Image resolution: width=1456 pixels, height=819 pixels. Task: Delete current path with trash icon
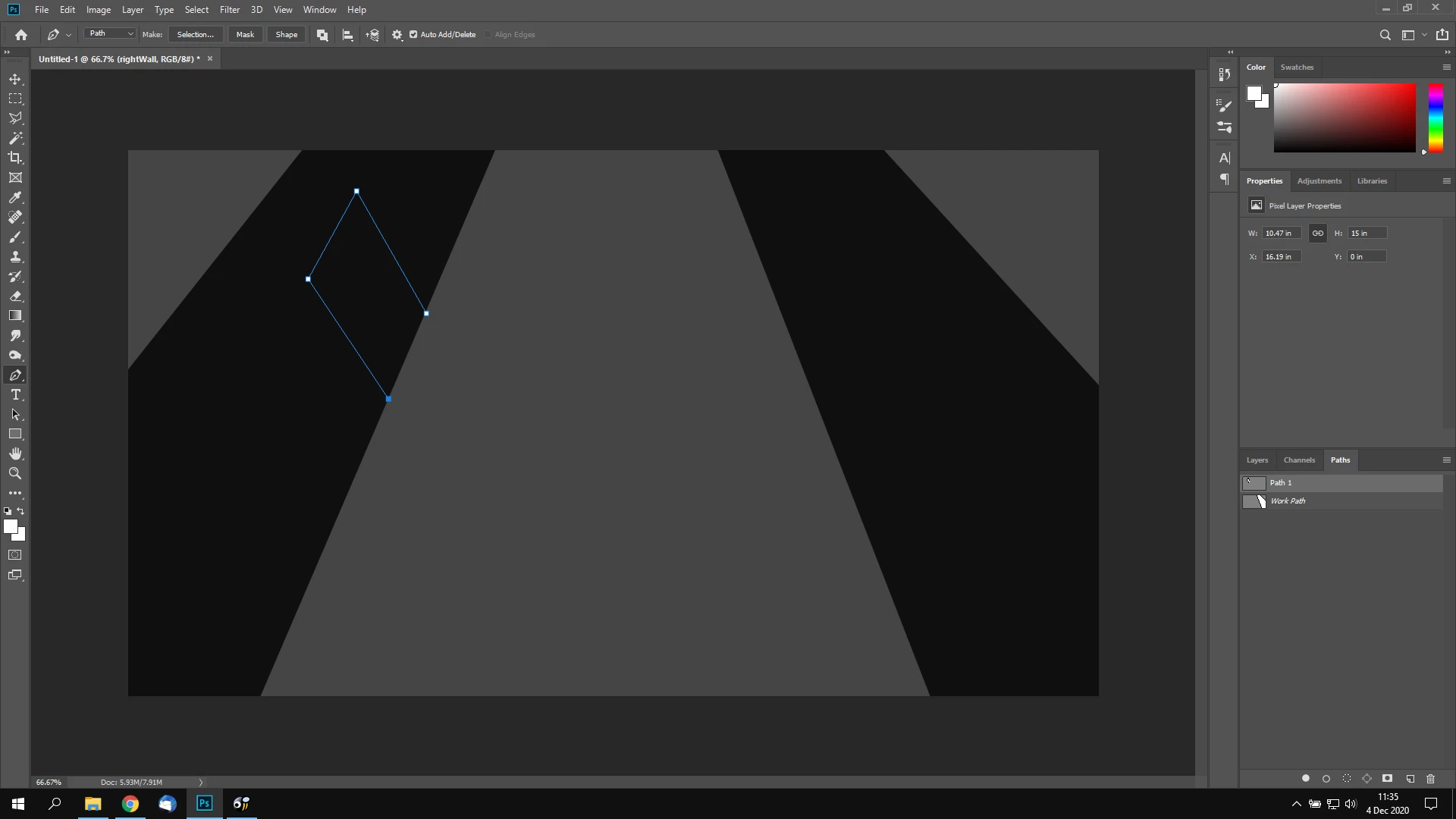[x=1431, y=779]
